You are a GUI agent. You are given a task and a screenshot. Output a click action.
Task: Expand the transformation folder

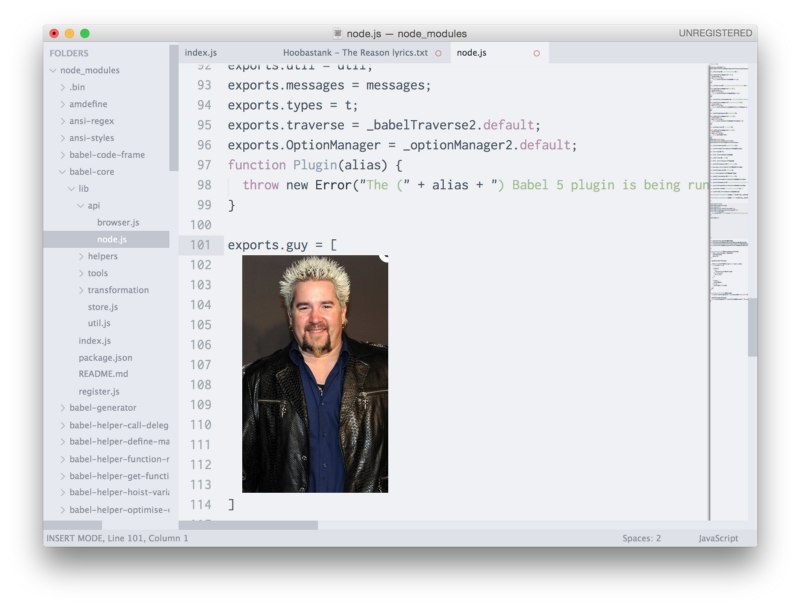81,290
